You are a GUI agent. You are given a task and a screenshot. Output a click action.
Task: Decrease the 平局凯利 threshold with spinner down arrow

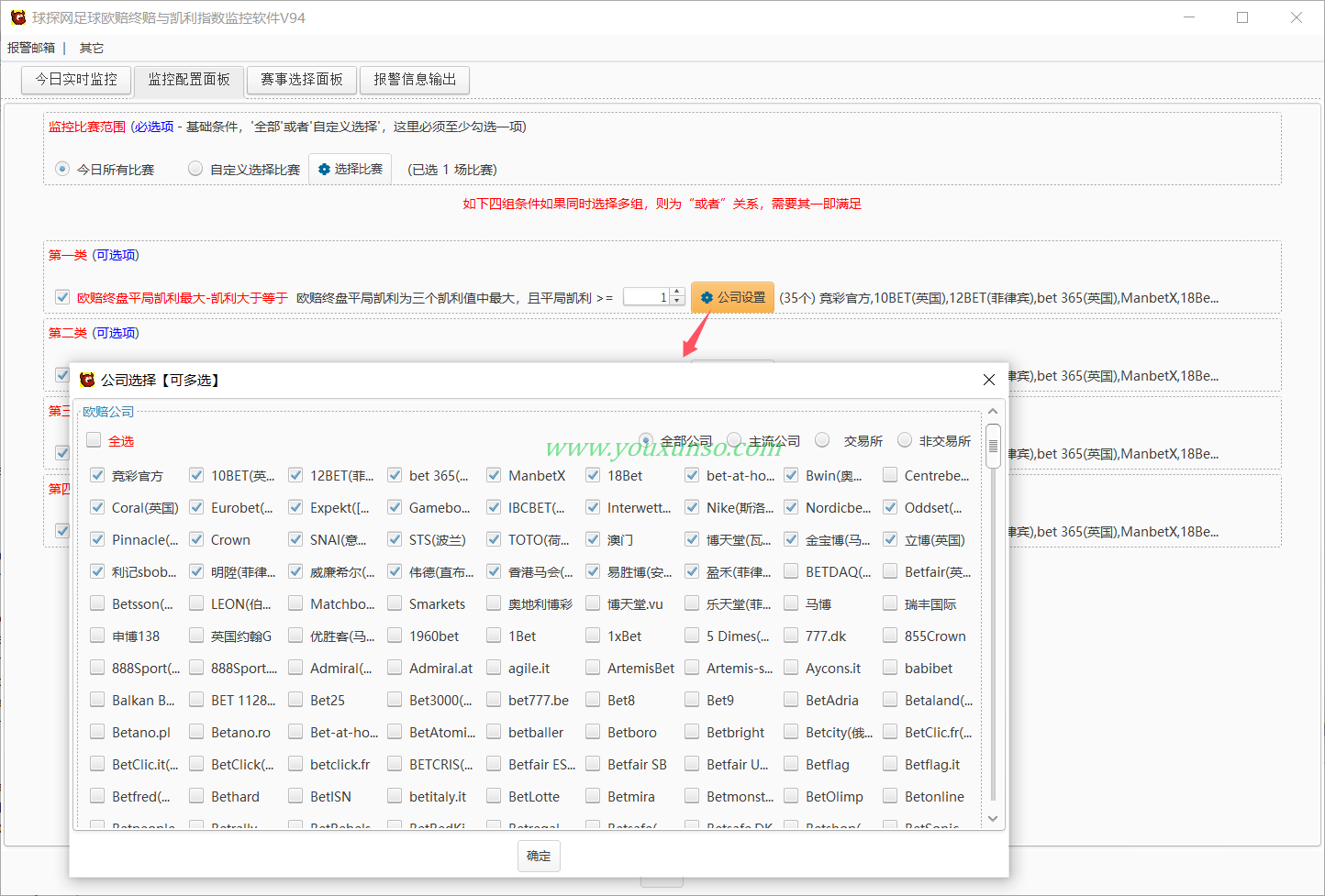point(677,301)
